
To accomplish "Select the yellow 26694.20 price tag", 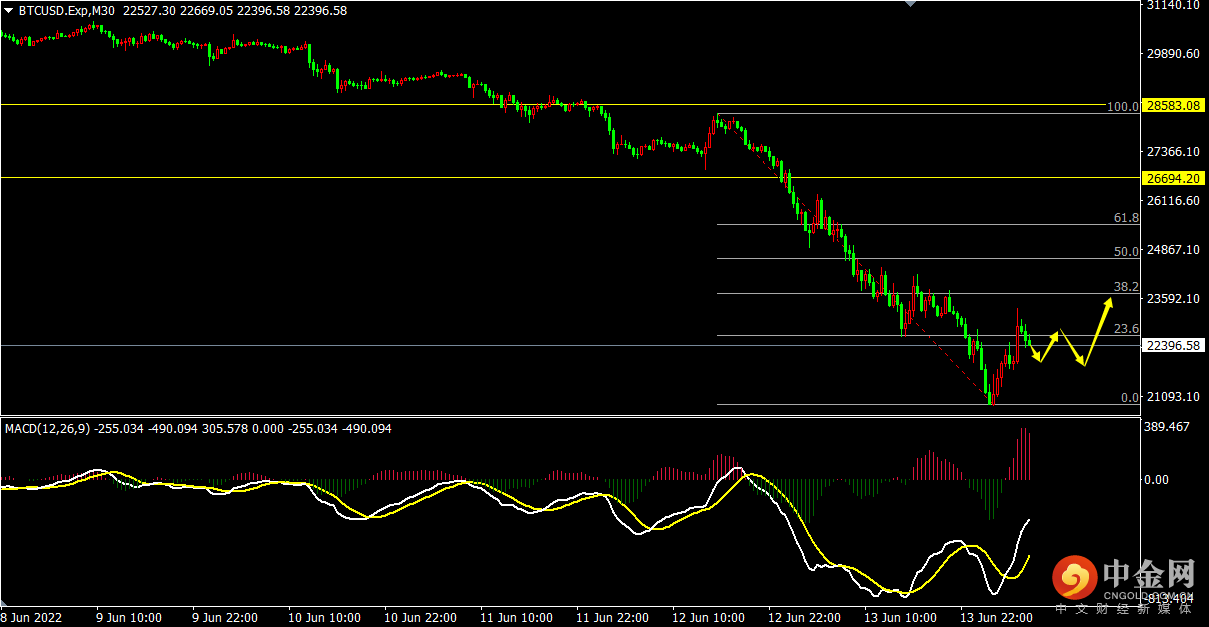I will point(1173,178).
